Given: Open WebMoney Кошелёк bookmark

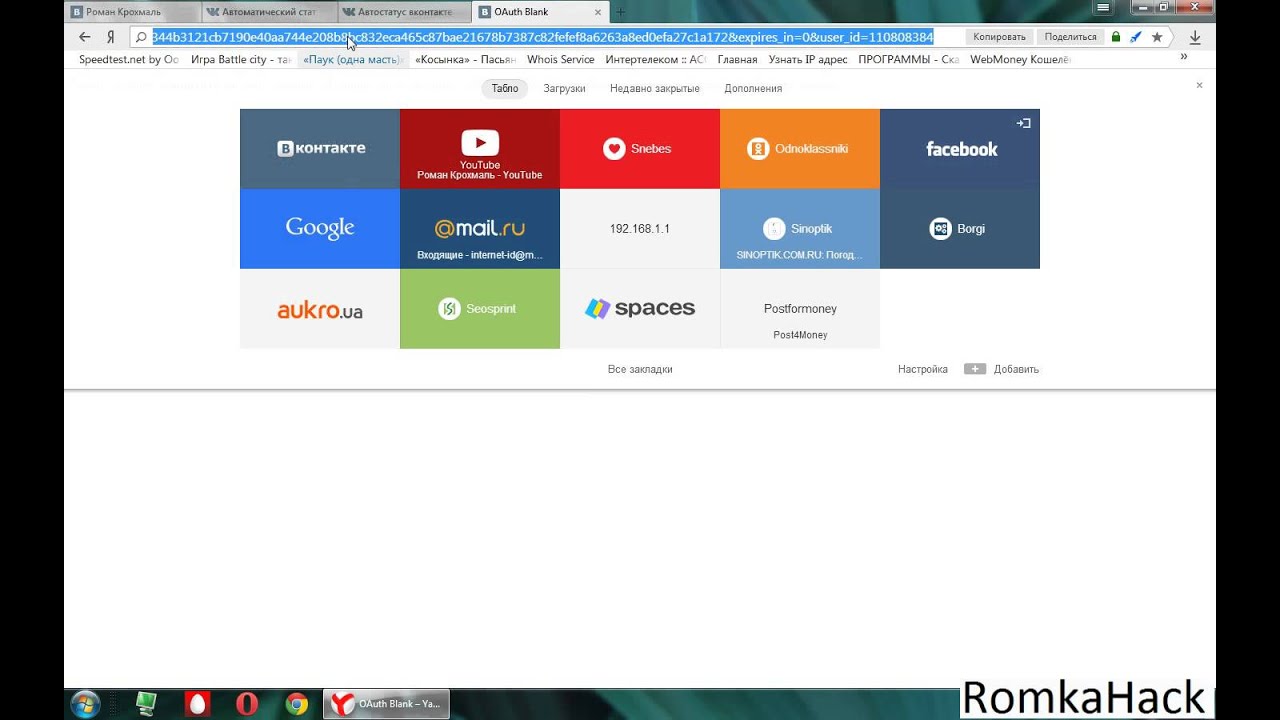Looking at the screenshot, I should [x=1020, y=59].
